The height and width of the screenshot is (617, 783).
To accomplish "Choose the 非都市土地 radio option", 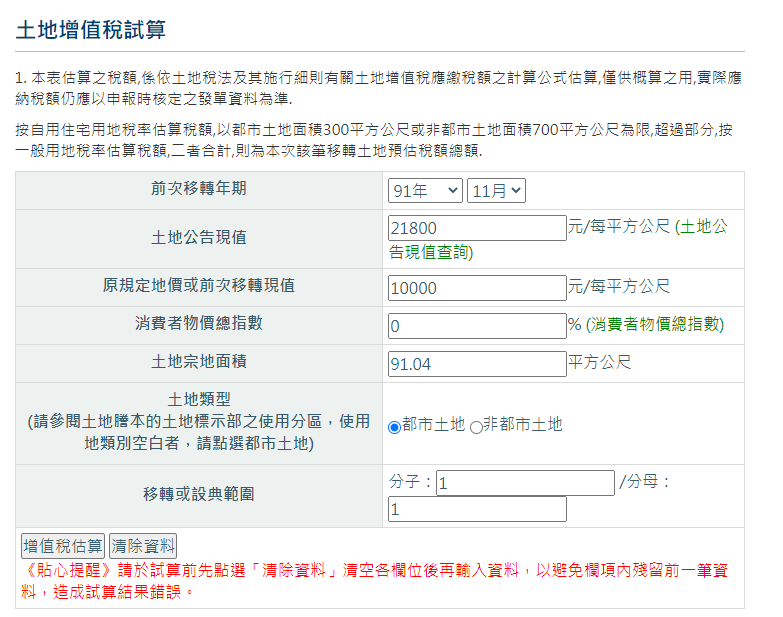I will point(476,426).
